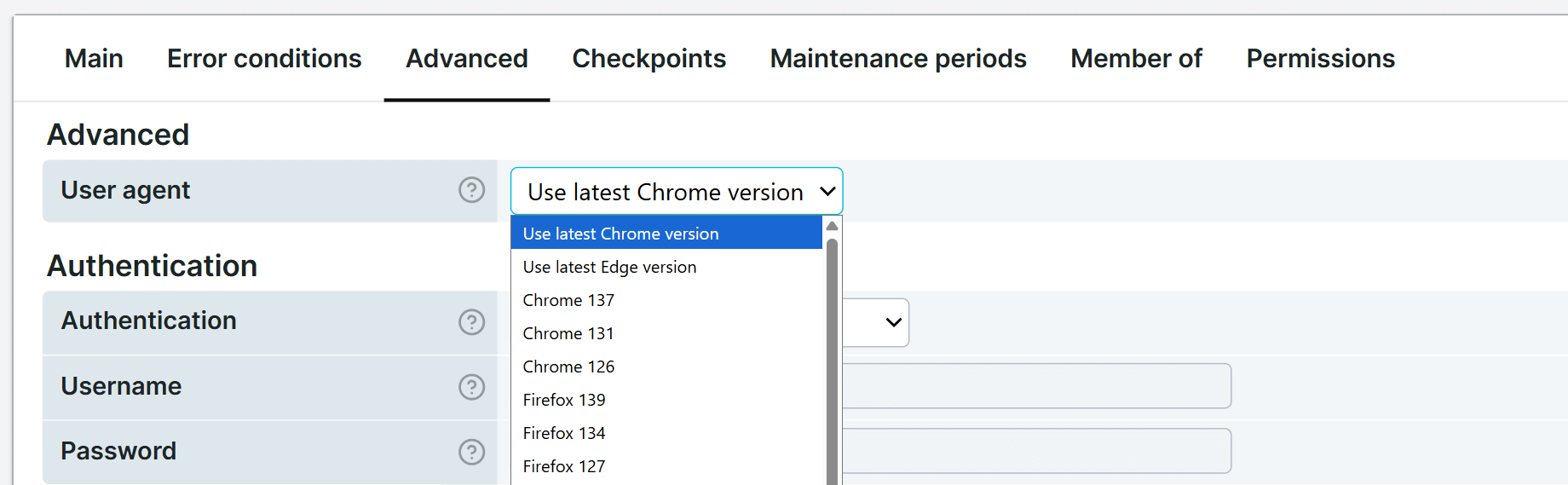Switch to the Main tab
The height and width of the screenshot is (485, 1568).
tap(94, 59)
